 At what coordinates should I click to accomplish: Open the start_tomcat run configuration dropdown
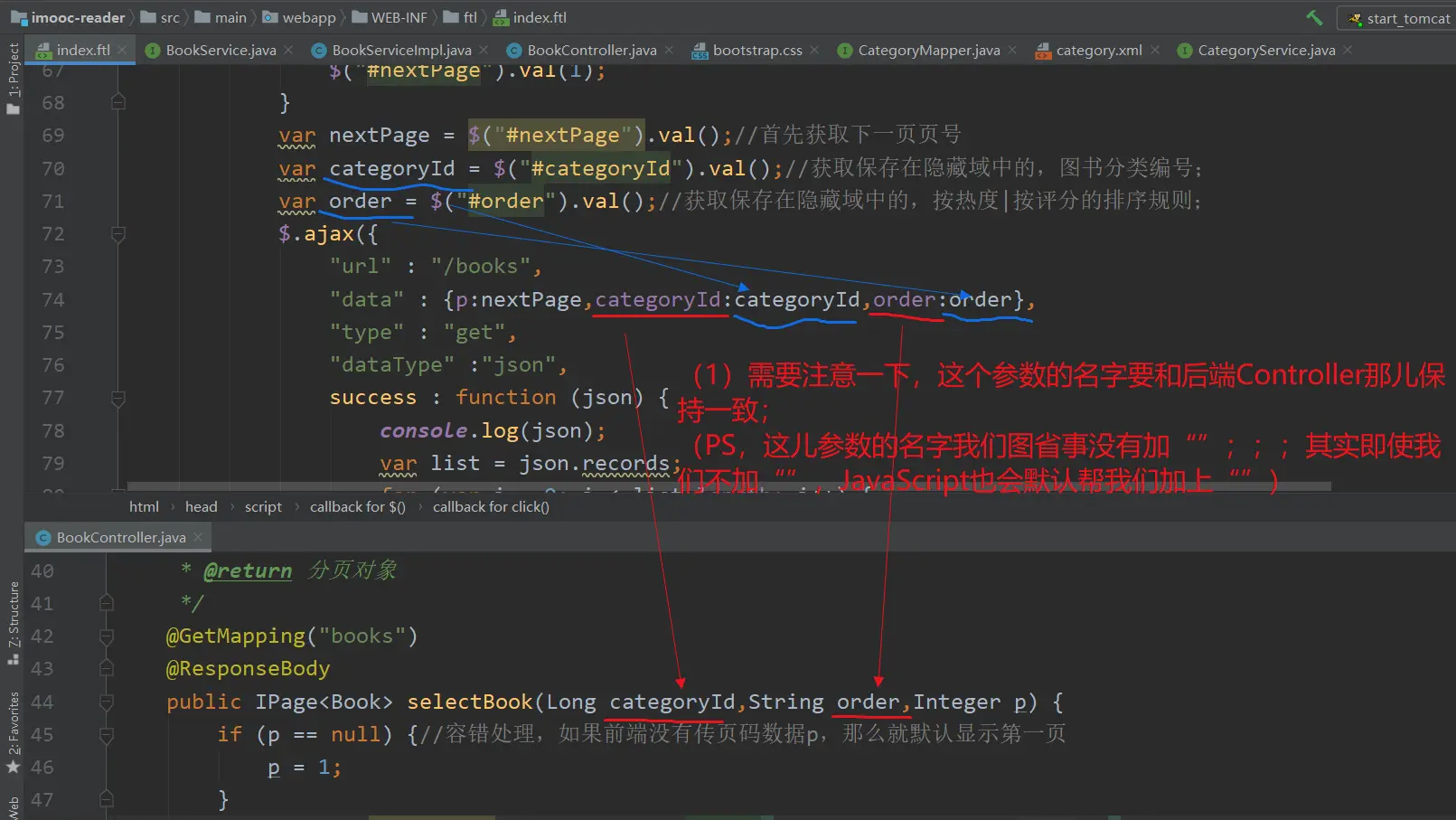1398,18
